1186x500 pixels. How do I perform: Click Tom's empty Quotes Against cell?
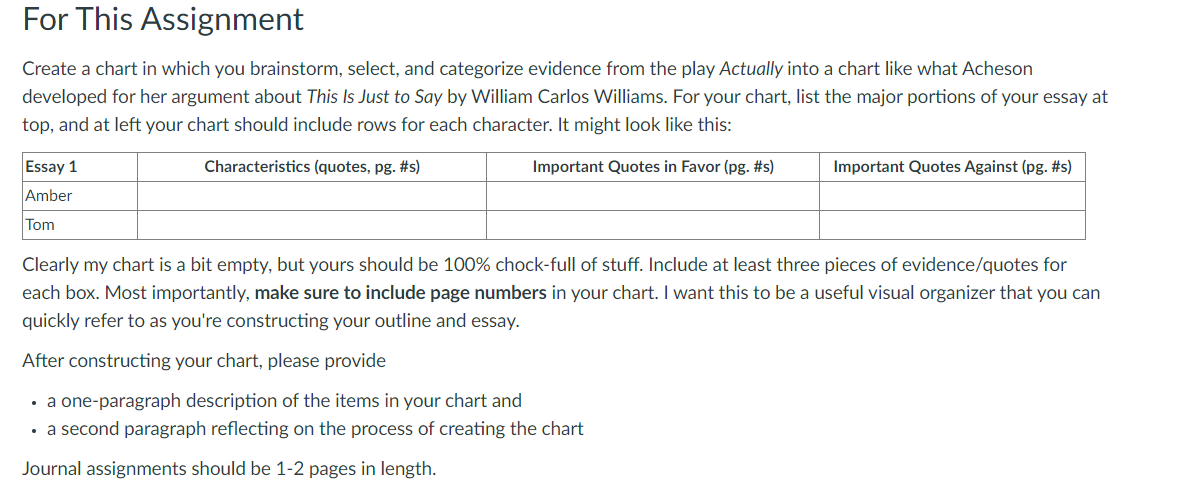(x=952, y=225)
